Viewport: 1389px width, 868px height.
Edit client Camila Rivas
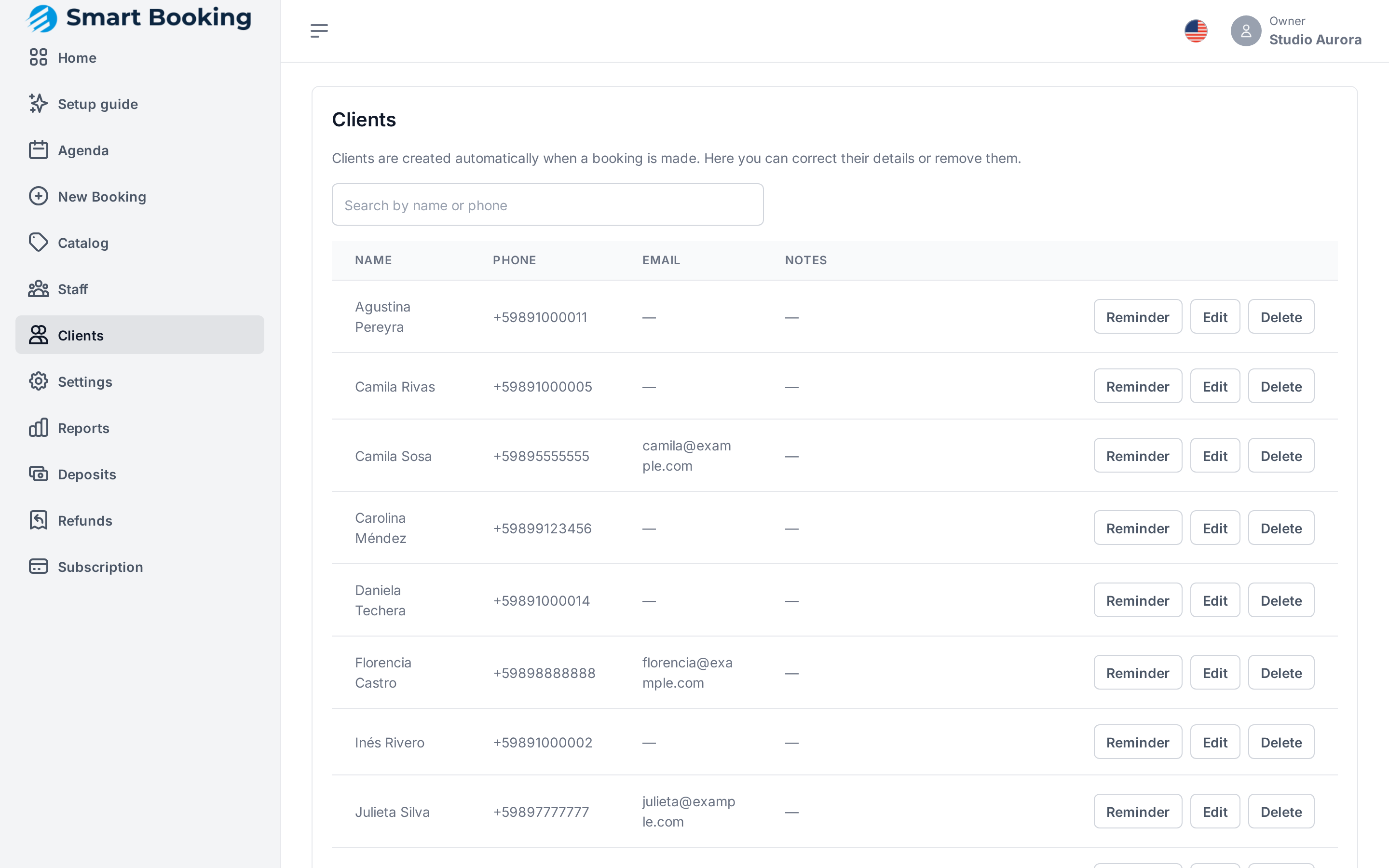[1214, 386]
